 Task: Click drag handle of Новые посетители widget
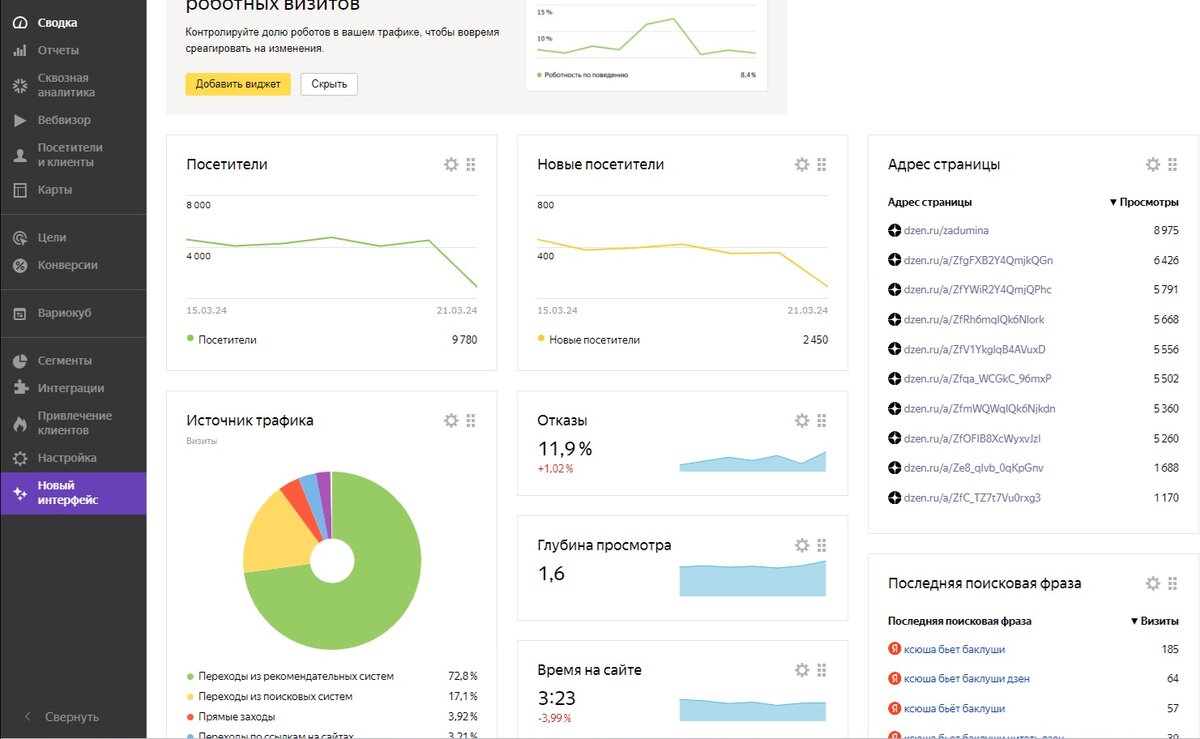tap(822, 164)
